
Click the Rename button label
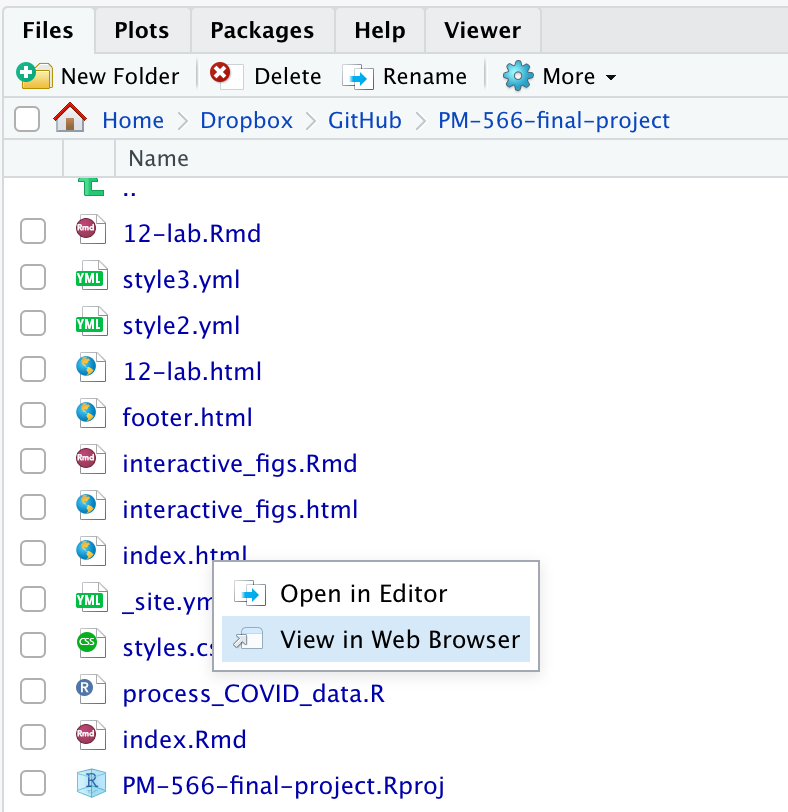pos(425,77)
